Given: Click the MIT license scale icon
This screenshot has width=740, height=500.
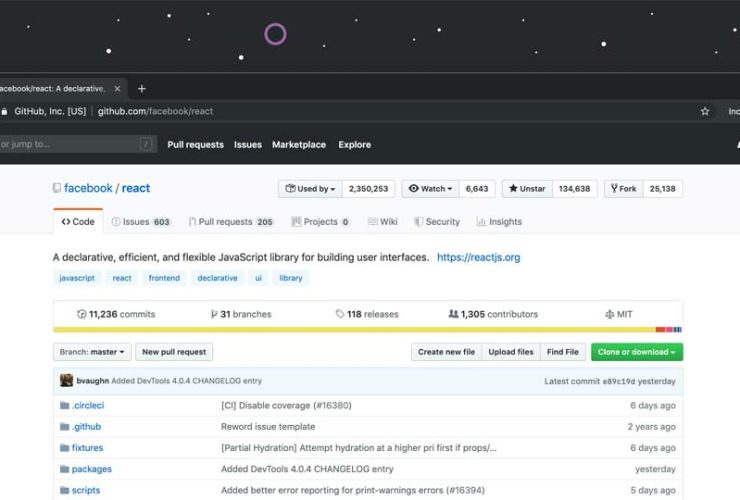Looking at the screenshot, I should tap(609, 314).
